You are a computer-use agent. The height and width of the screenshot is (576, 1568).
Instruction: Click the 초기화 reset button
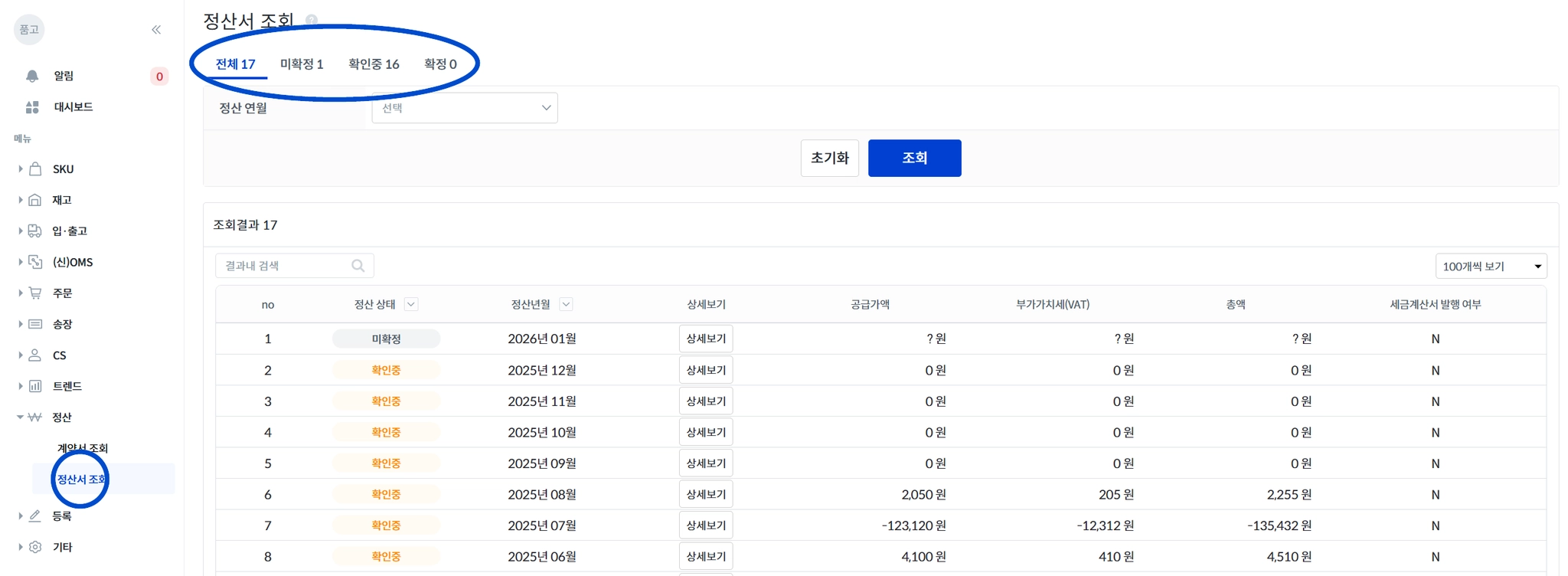pyautogui.click(x=830, y=158)
